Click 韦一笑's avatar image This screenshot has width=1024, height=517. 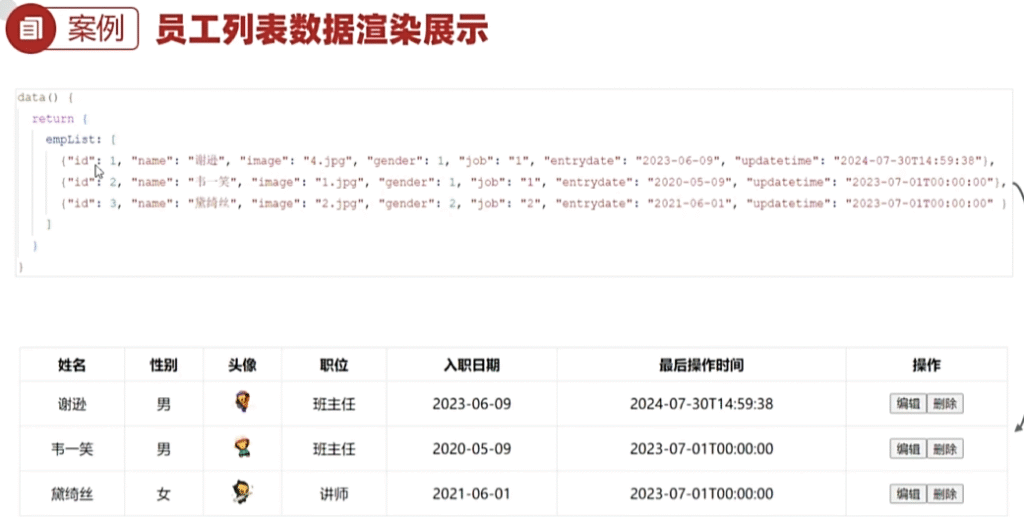[242, 448]
